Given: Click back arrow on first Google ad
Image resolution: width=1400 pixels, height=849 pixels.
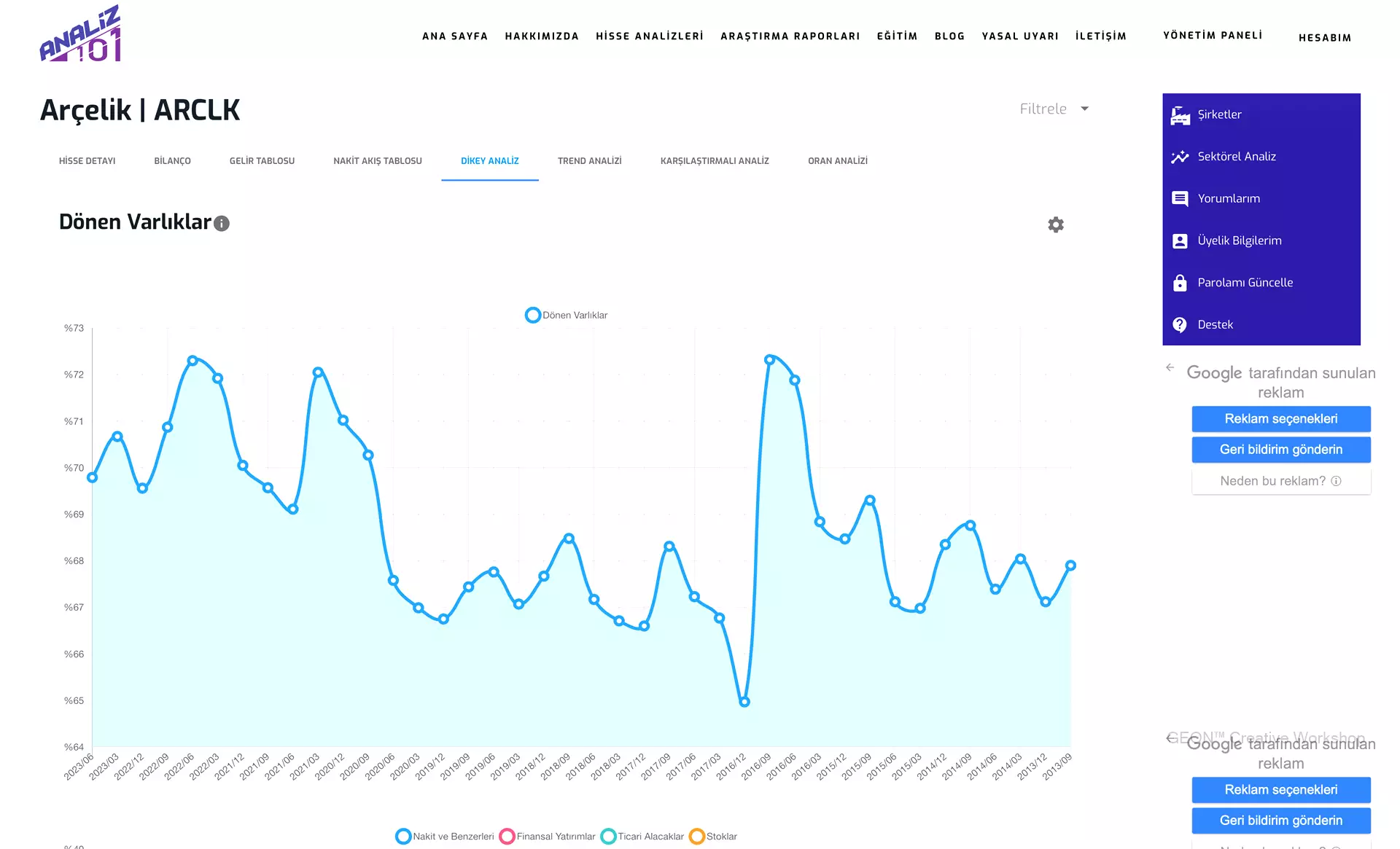Looking at the screenshot, I should pyautogui.click(x=1170, y=367).
